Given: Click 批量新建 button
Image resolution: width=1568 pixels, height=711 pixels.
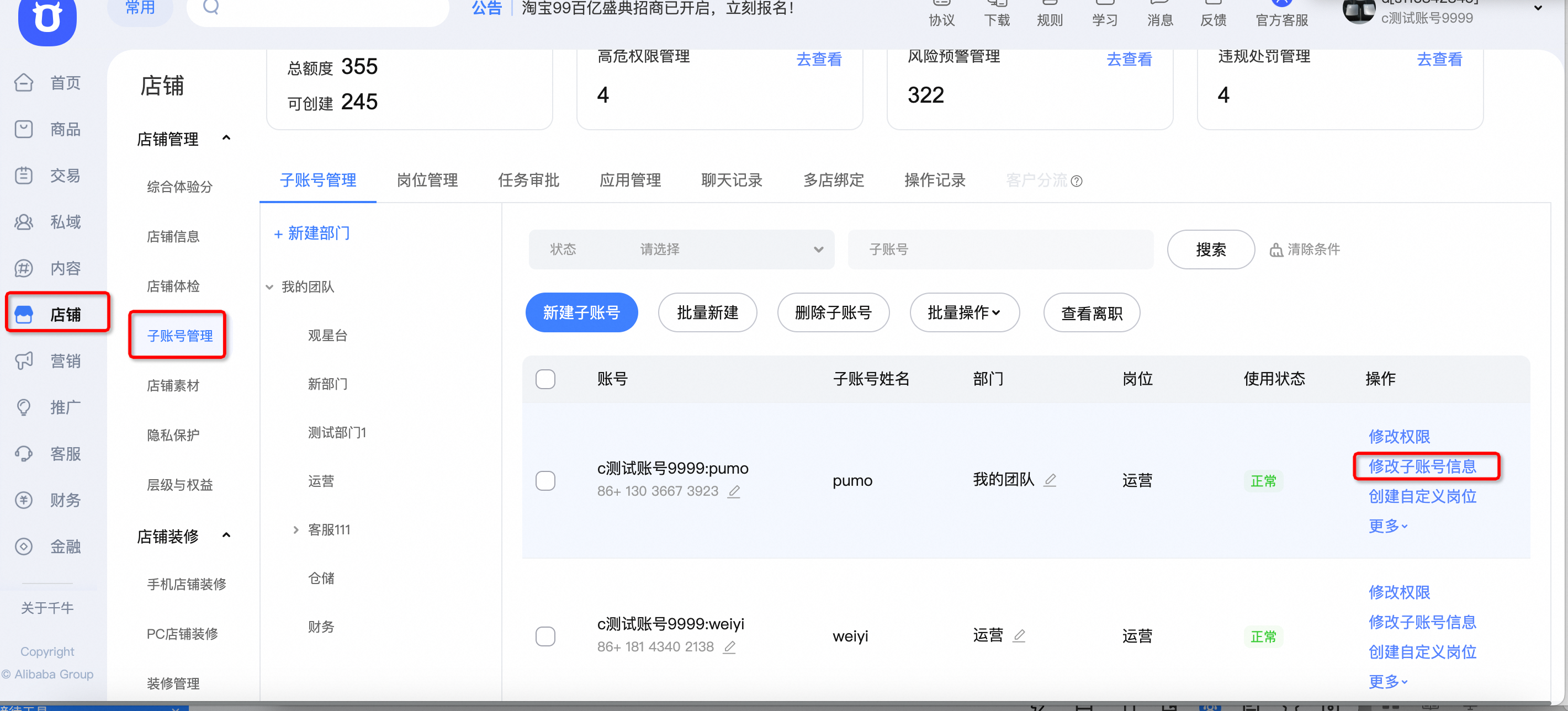Looking at the screenshot, I should pyautogui.click(x=707, y=312).
